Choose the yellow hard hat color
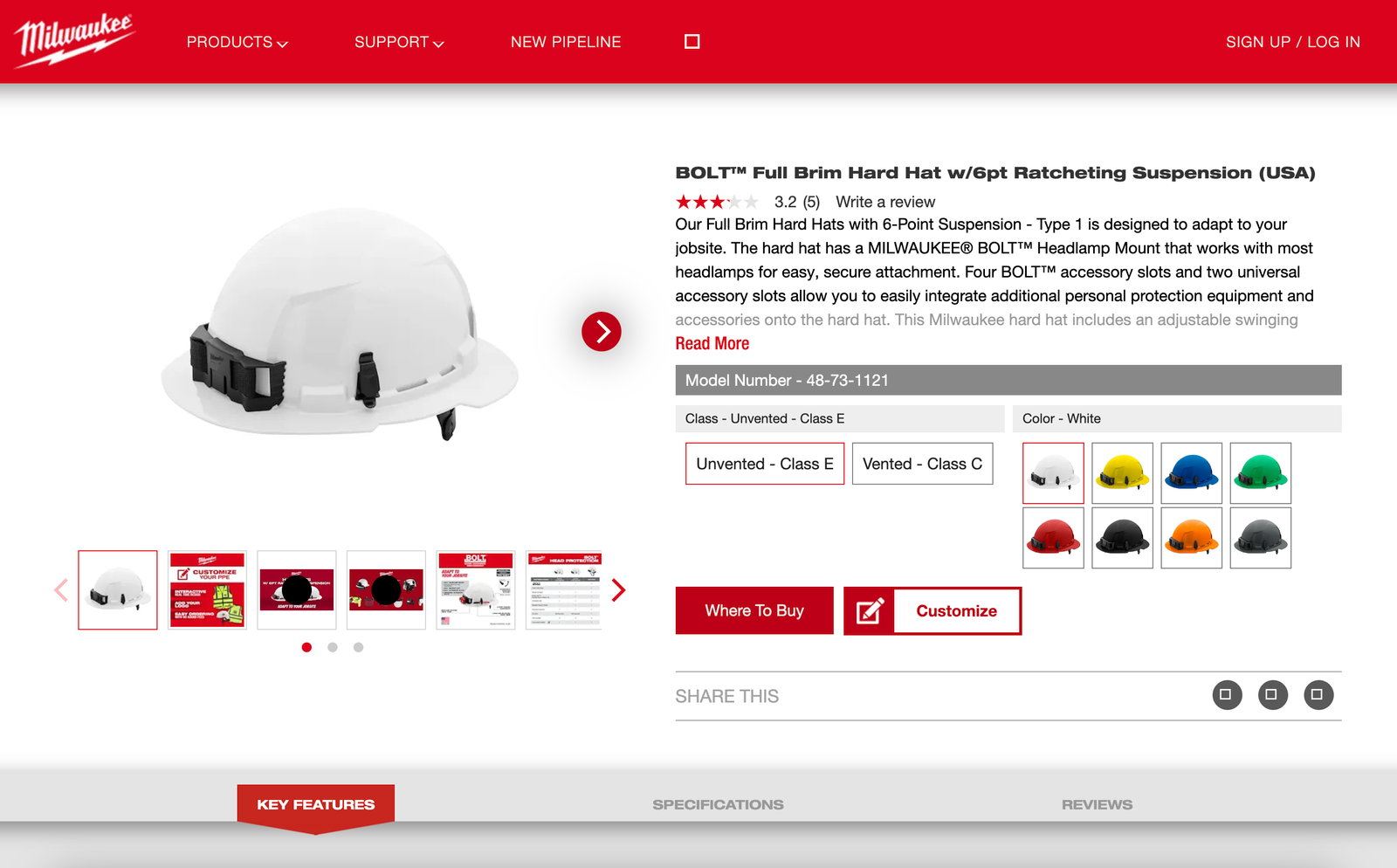 (x=1122, y=473)
